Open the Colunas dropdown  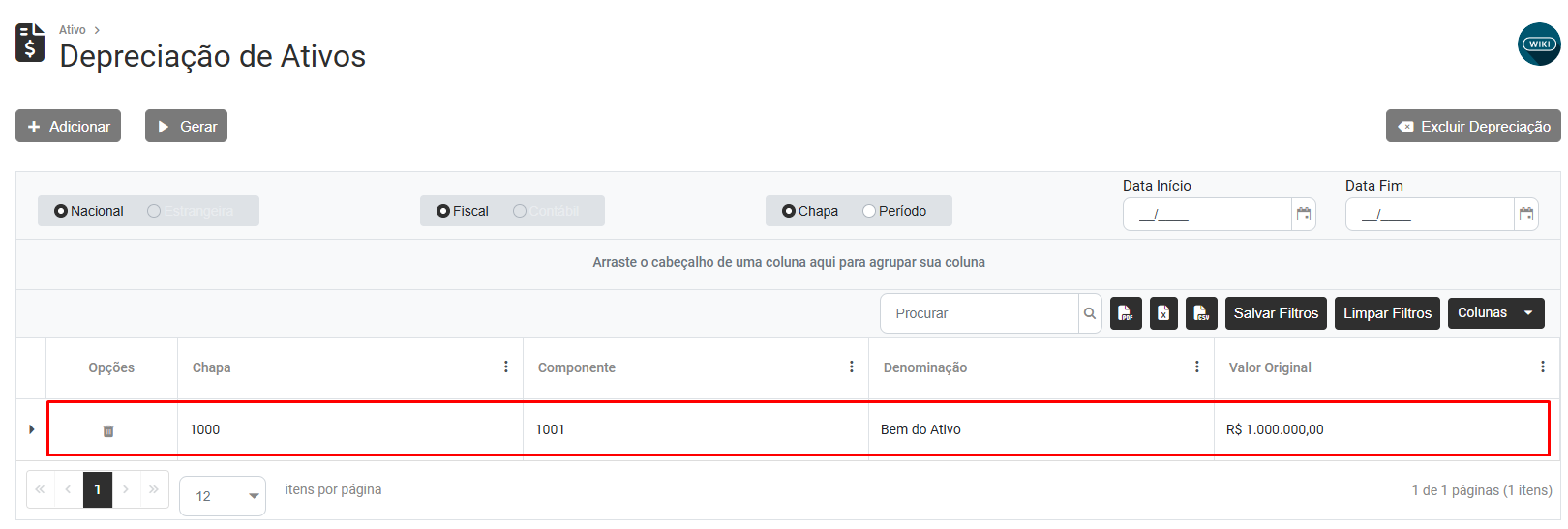1495,313
